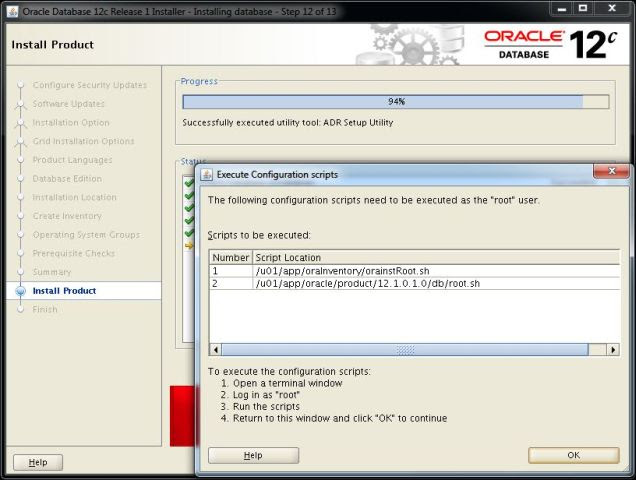Click the Script Location column header

pos(436,258)
